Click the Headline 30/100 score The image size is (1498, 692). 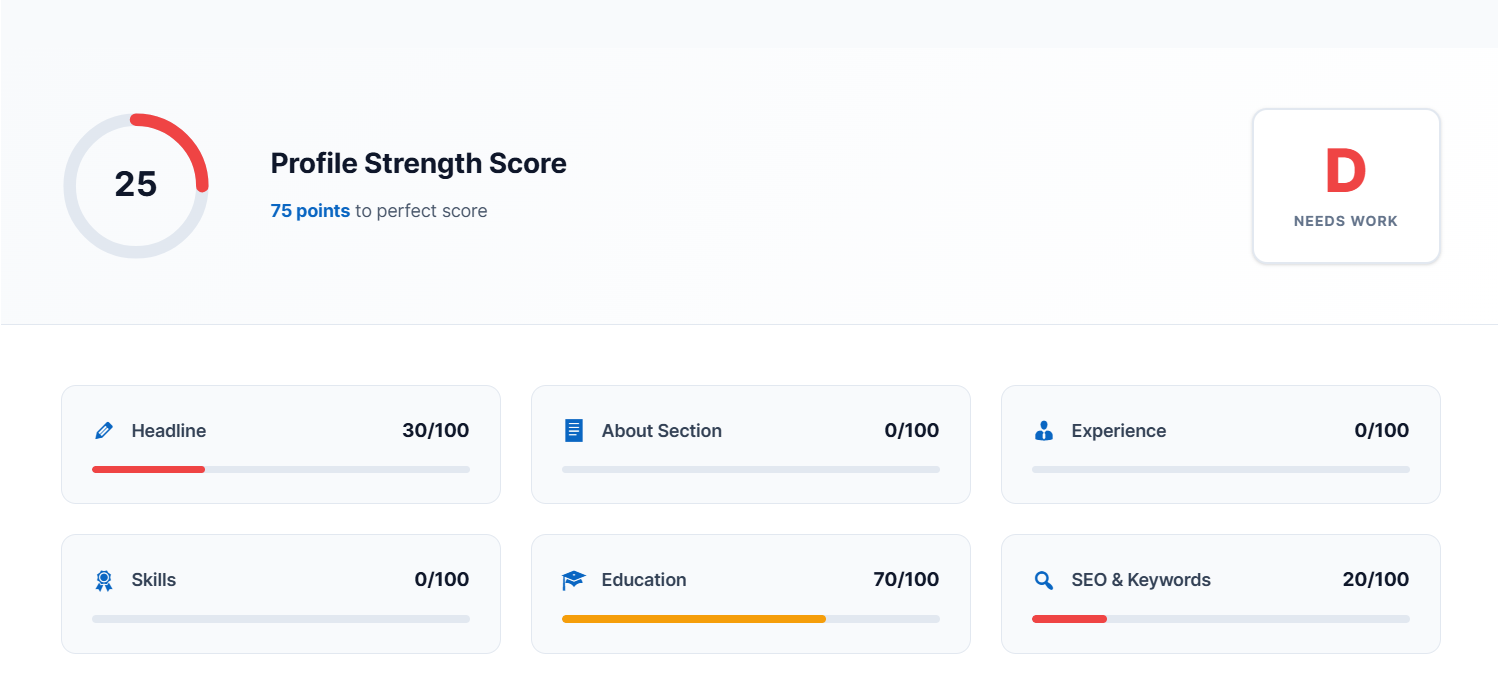(x=435, y=431)
